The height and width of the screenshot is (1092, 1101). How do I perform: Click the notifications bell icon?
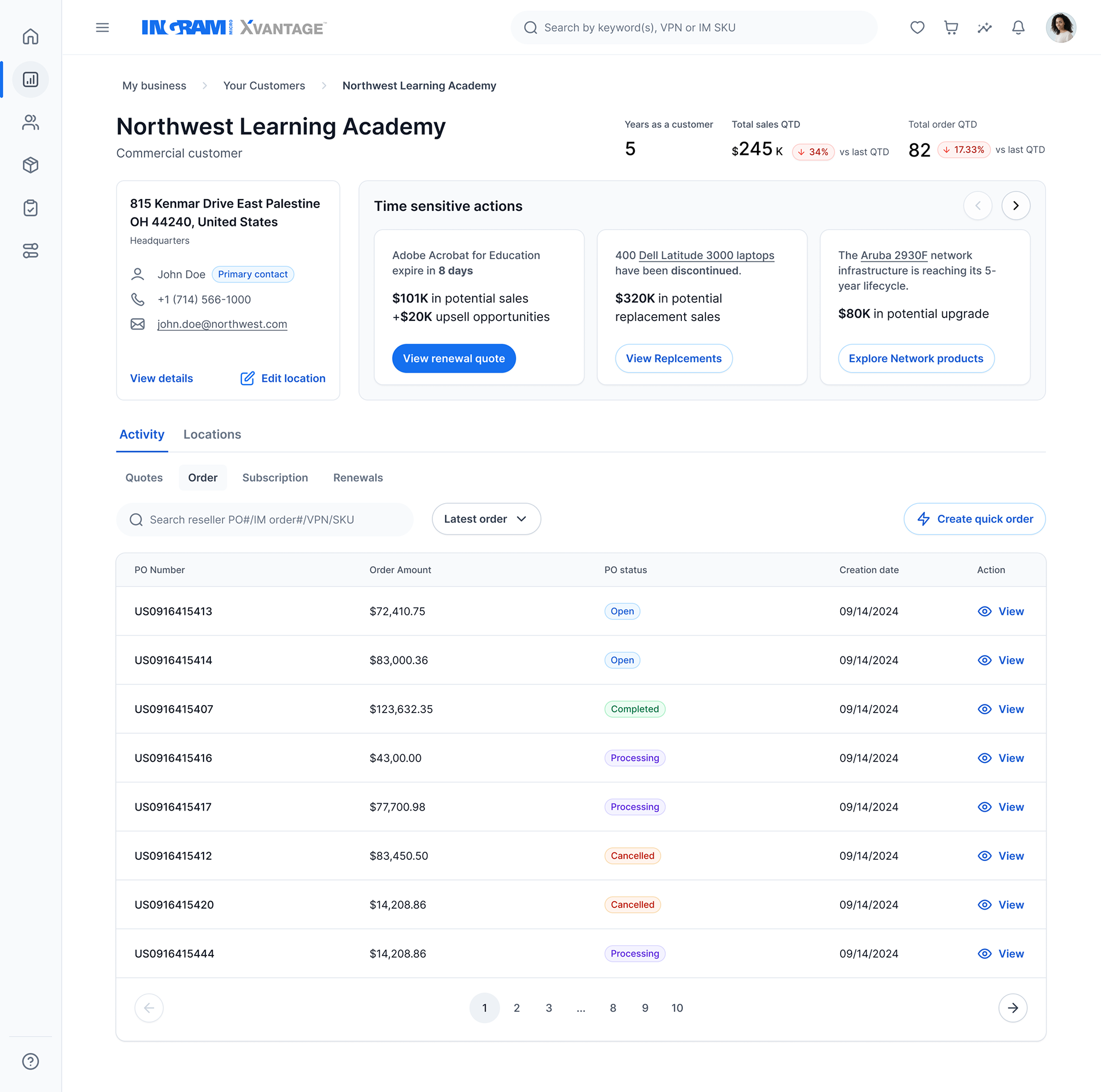pyautogui.click(x=1018, y=28)
